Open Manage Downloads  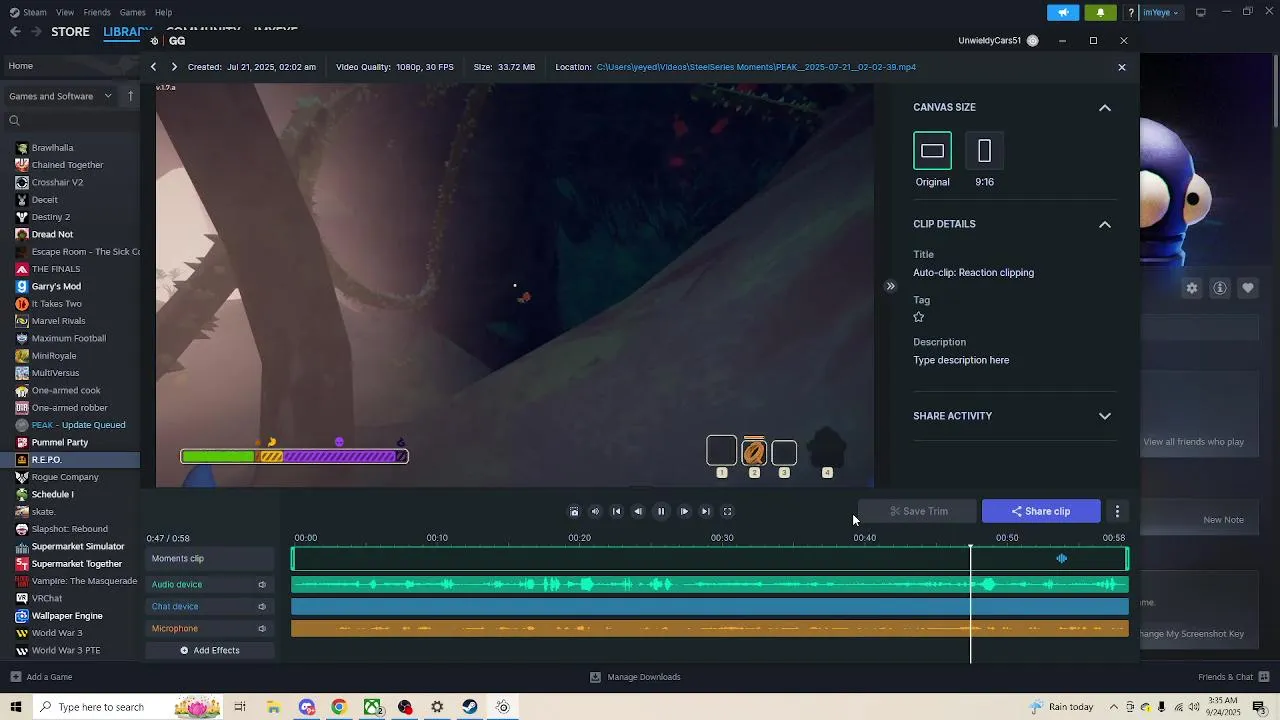pyautogui.click(x=635, y=677)
